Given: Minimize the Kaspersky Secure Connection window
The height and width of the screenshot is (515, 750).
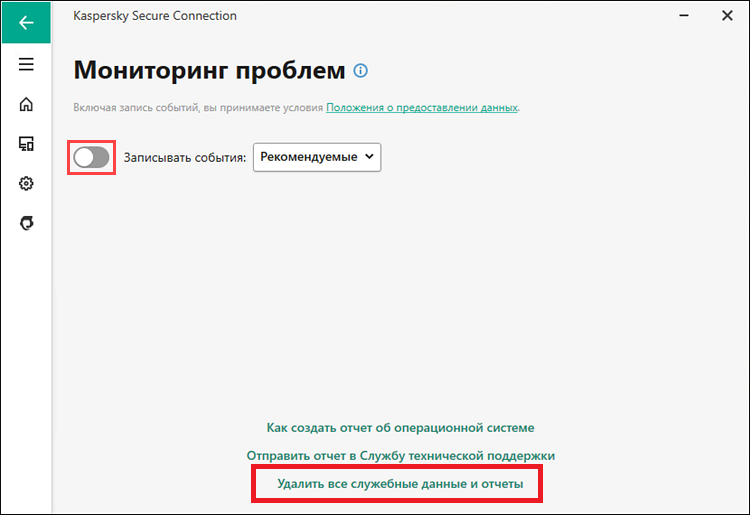Looking at the screenshot, I should point(684,16).
